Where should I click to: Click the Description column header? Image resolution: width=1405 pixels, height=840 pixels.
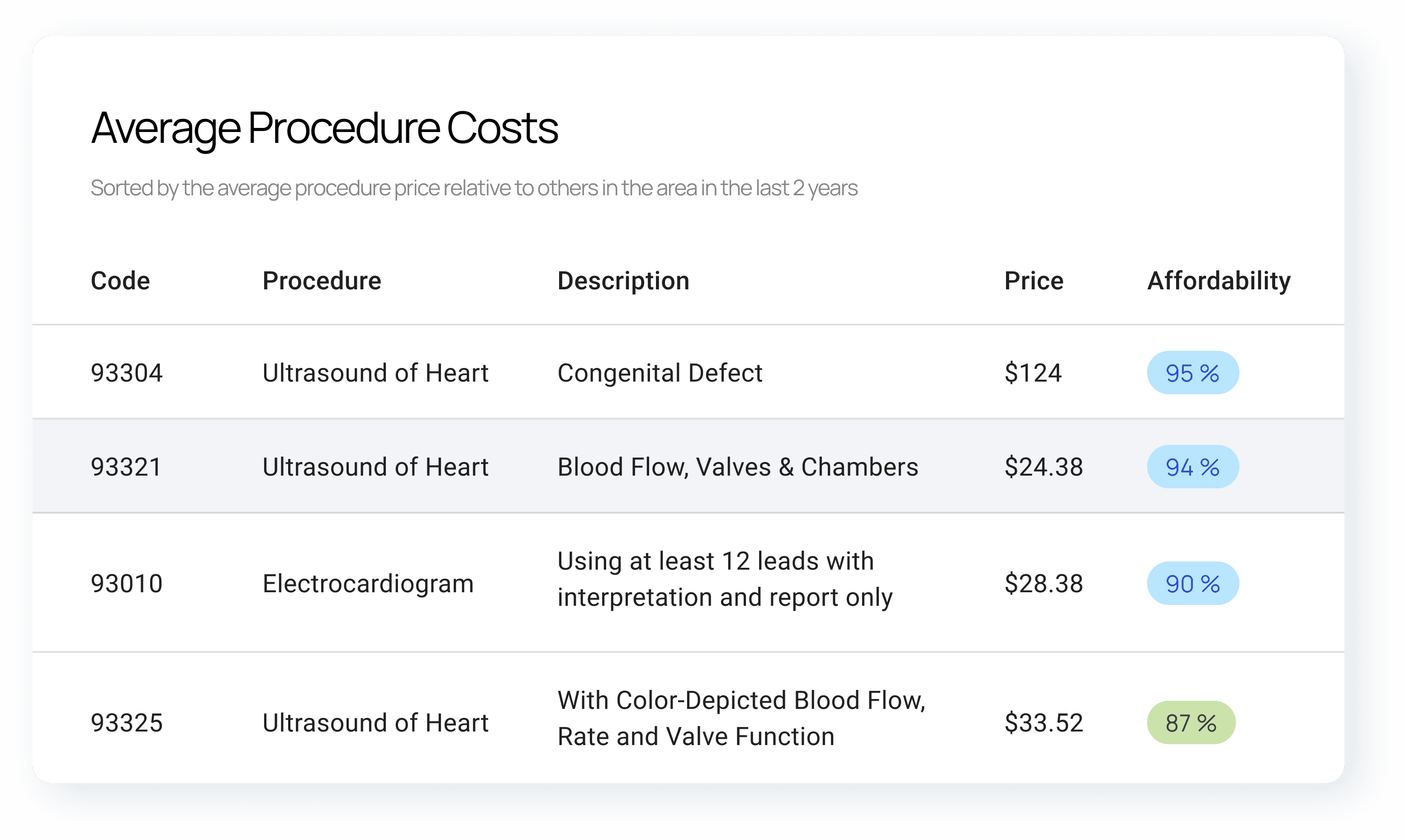click(623, 281)
